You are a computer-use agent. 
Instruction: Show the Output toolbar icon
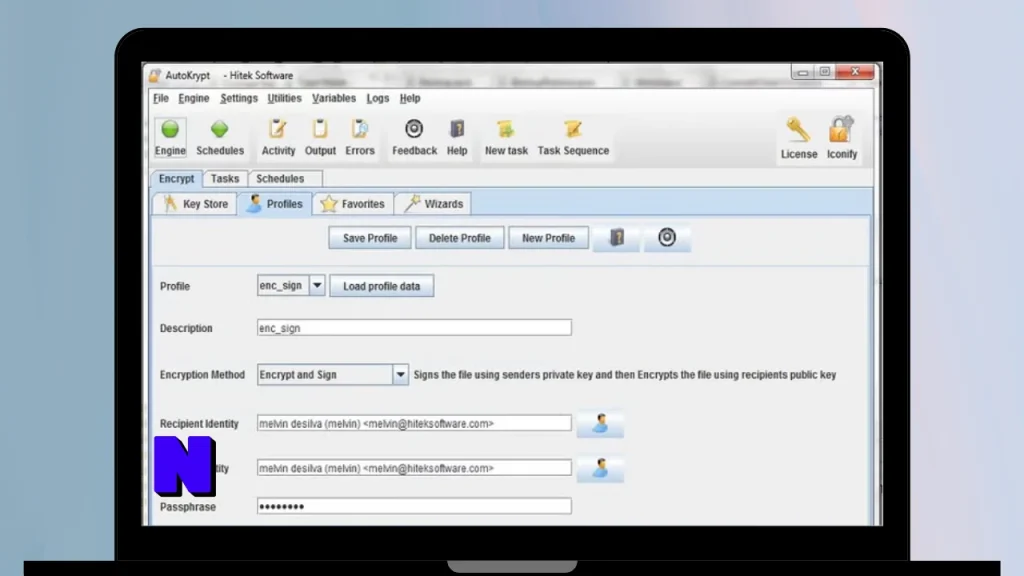point(320,137)
